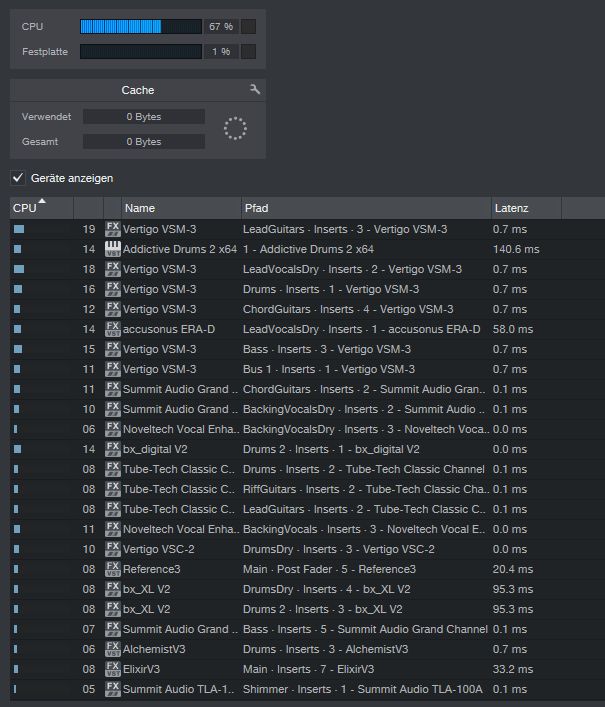Click FX icon of RiffGuitars Tube-Tech Classic

113,489
